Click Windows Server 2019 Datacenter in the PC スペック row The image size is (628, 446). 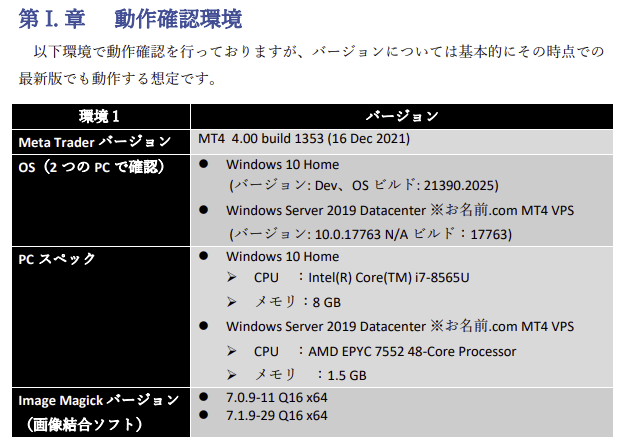[x=326, y=327]
